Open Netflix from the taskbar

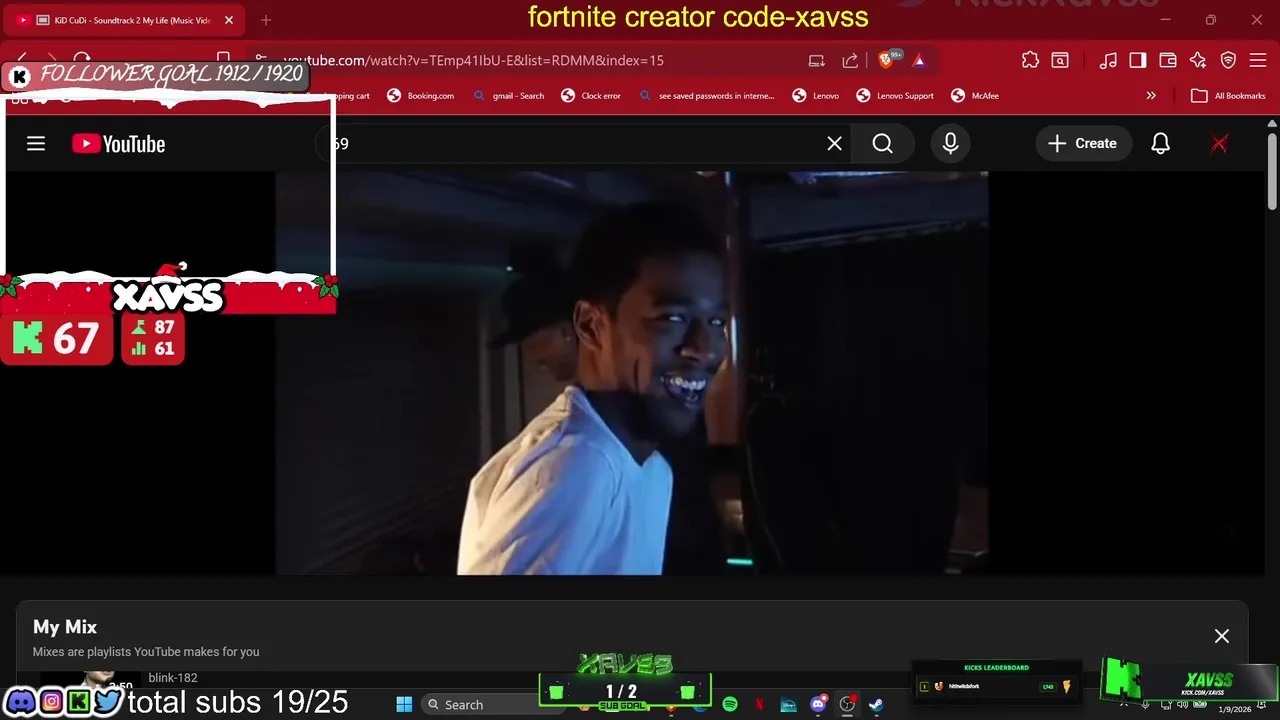click(x=759, y=705)
